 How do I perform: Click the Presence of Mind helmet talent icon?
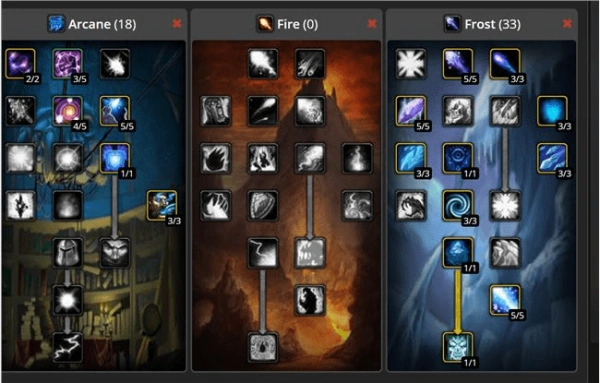pos(68,253)
